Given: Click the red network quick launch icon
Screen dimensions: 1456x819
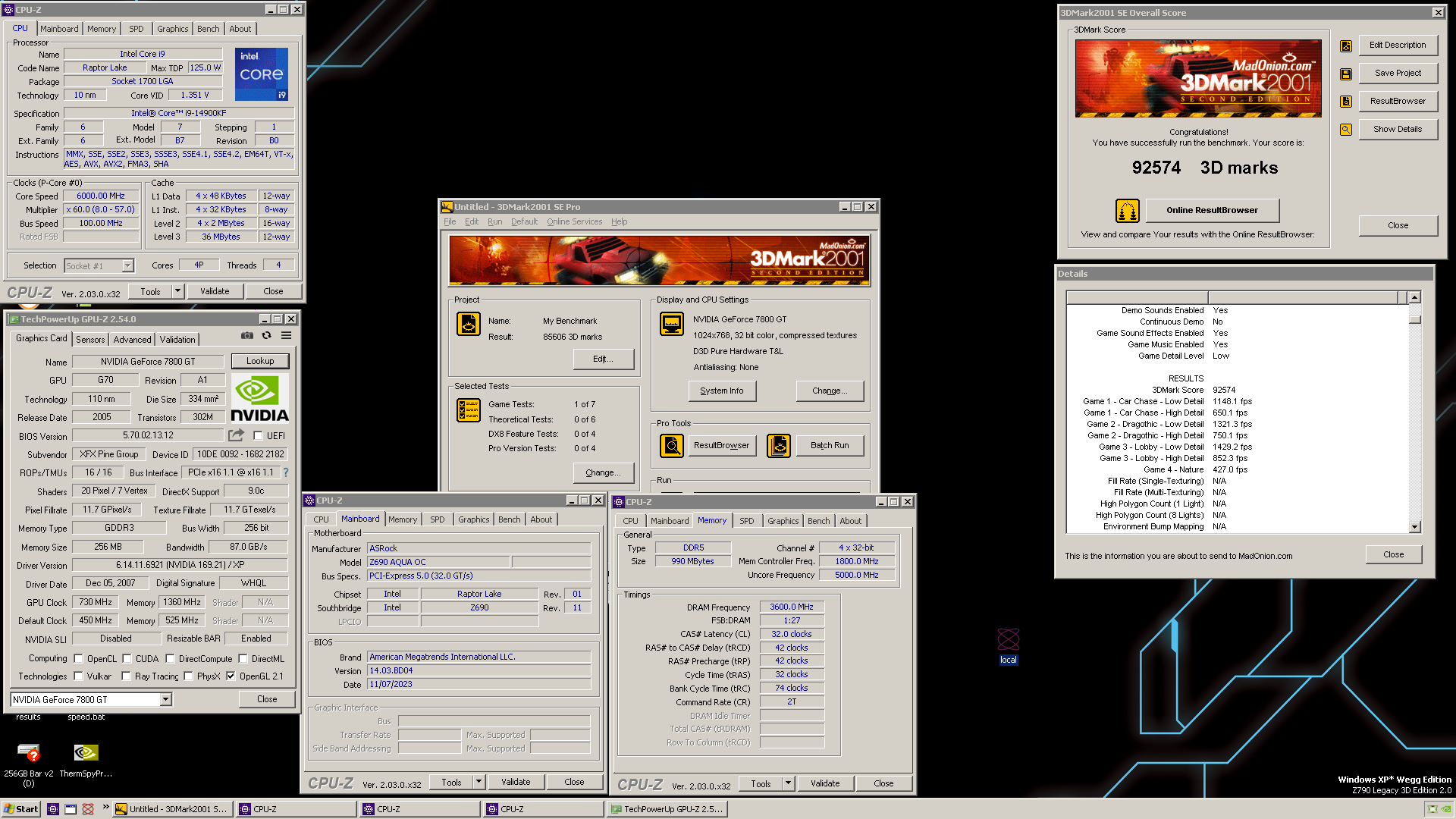Looking at the screenshot, I should pyautogui.click(x=88, y=809).
